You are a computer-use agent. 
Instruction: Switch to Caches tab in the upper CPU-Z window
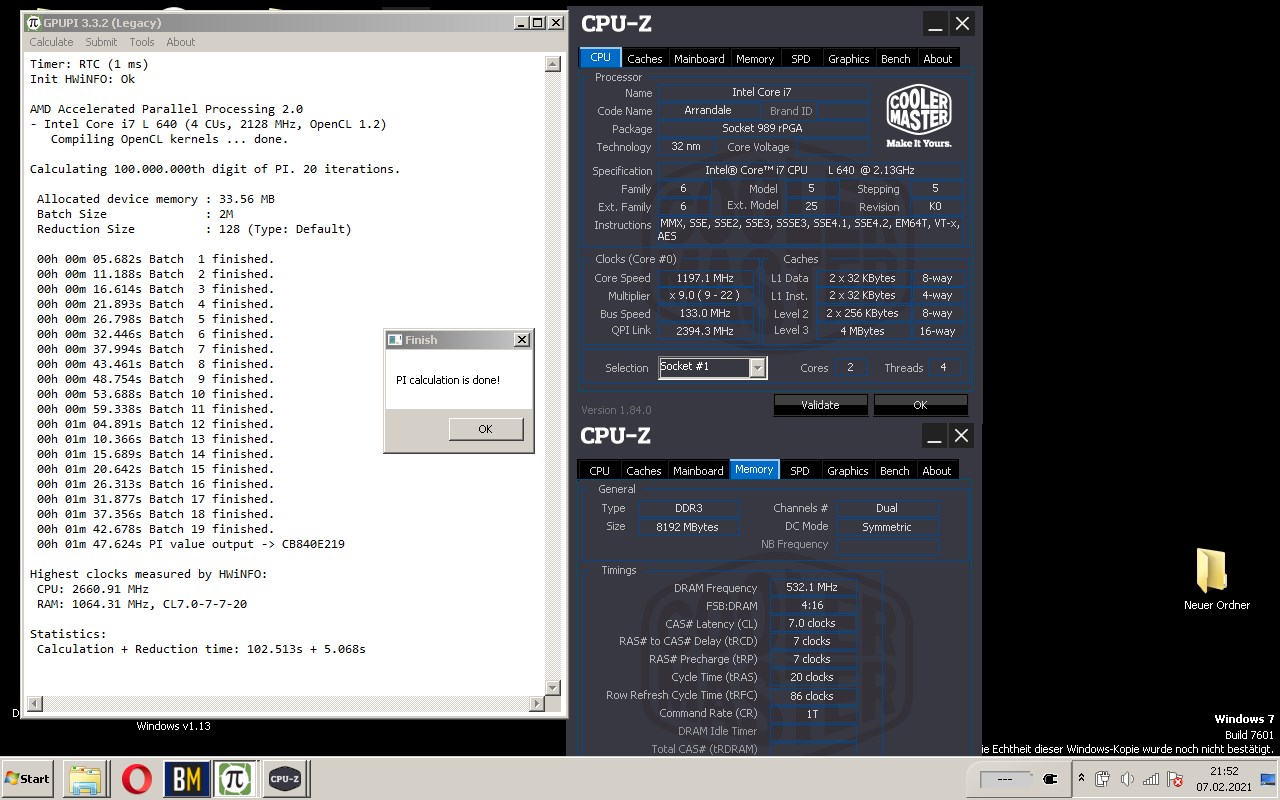click(645, 59)
